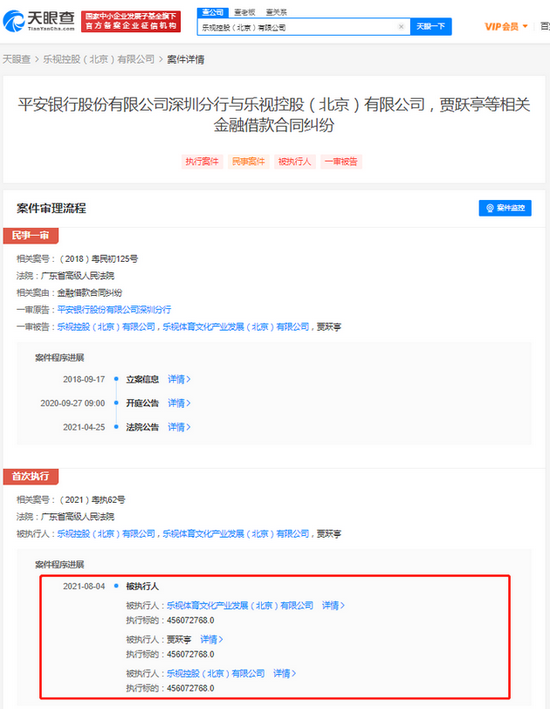Go to 天眼查 breadcrumb home link
This screenshot has height=709, width=550.
(17, 59)
